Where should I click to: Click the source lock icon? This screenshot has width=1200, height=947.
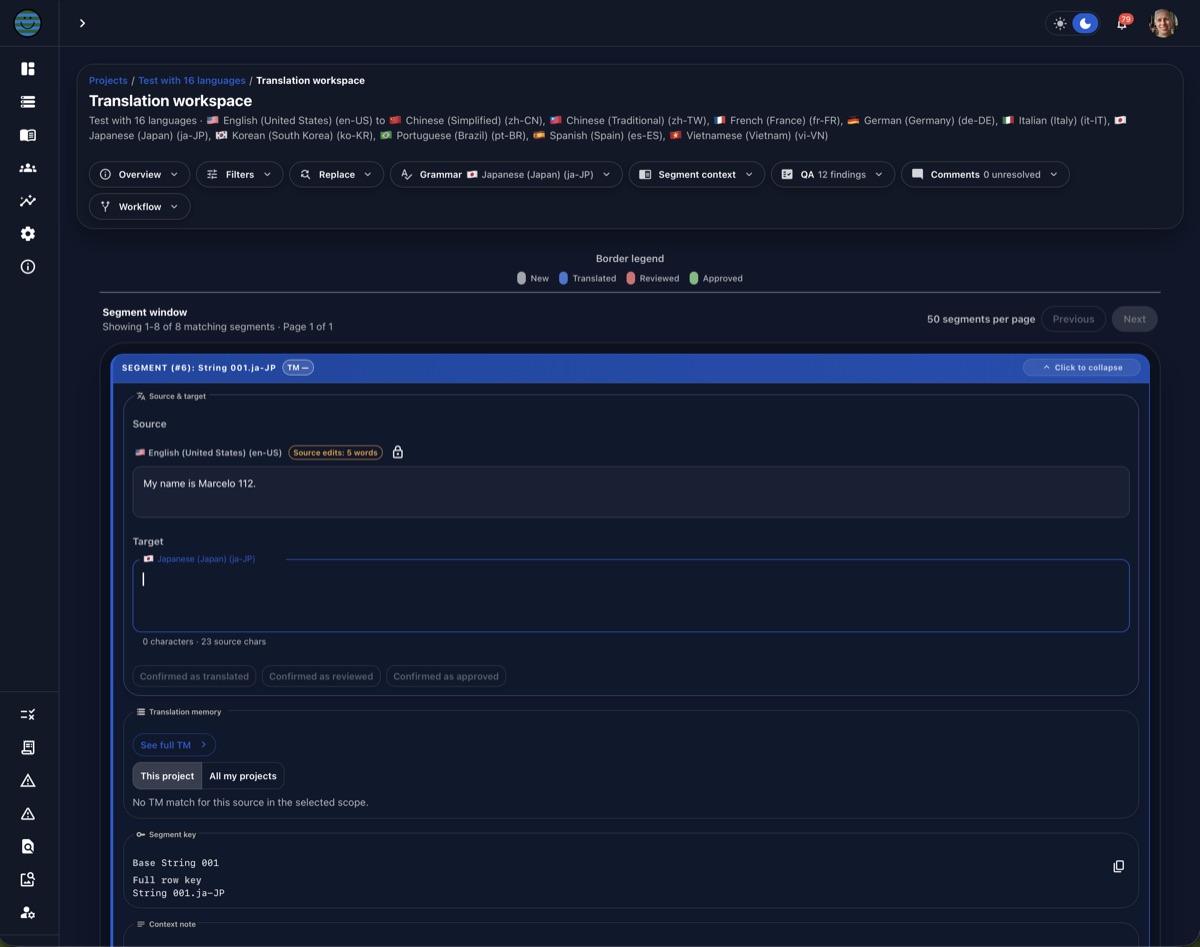point(398,452)
